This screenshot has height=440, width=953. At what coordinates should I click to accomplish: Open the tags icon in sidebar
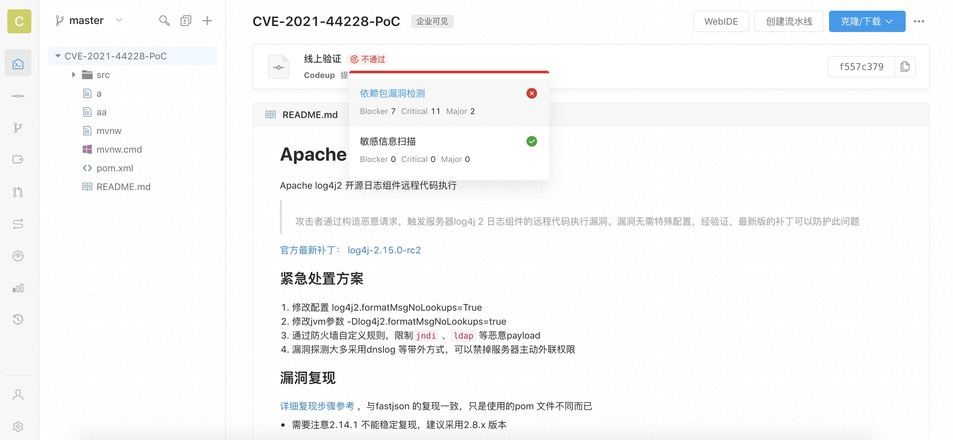coord(18,160)
